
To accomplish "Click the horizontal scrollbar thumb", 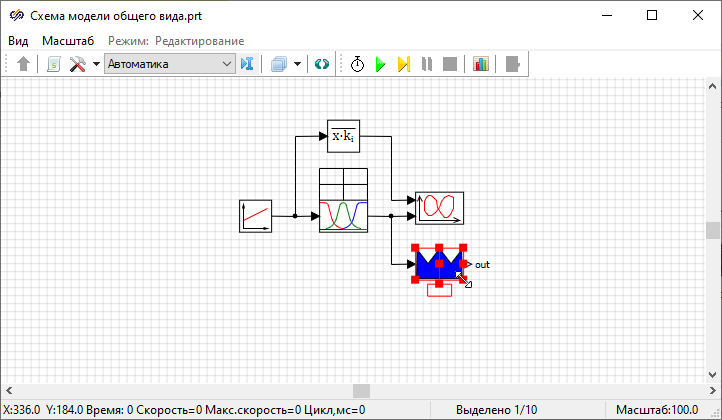I will click(x=361, y=390).
